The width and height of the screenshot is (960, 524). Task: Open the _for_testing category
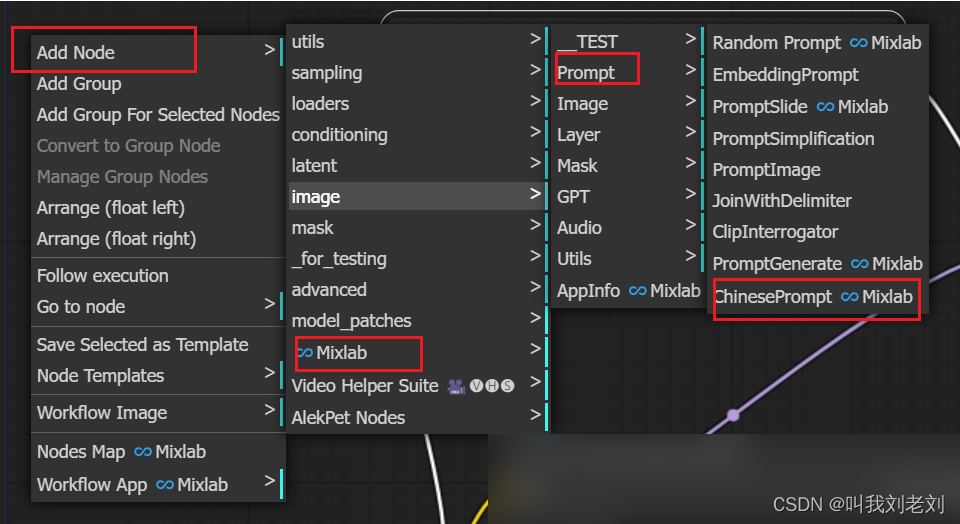416,259
